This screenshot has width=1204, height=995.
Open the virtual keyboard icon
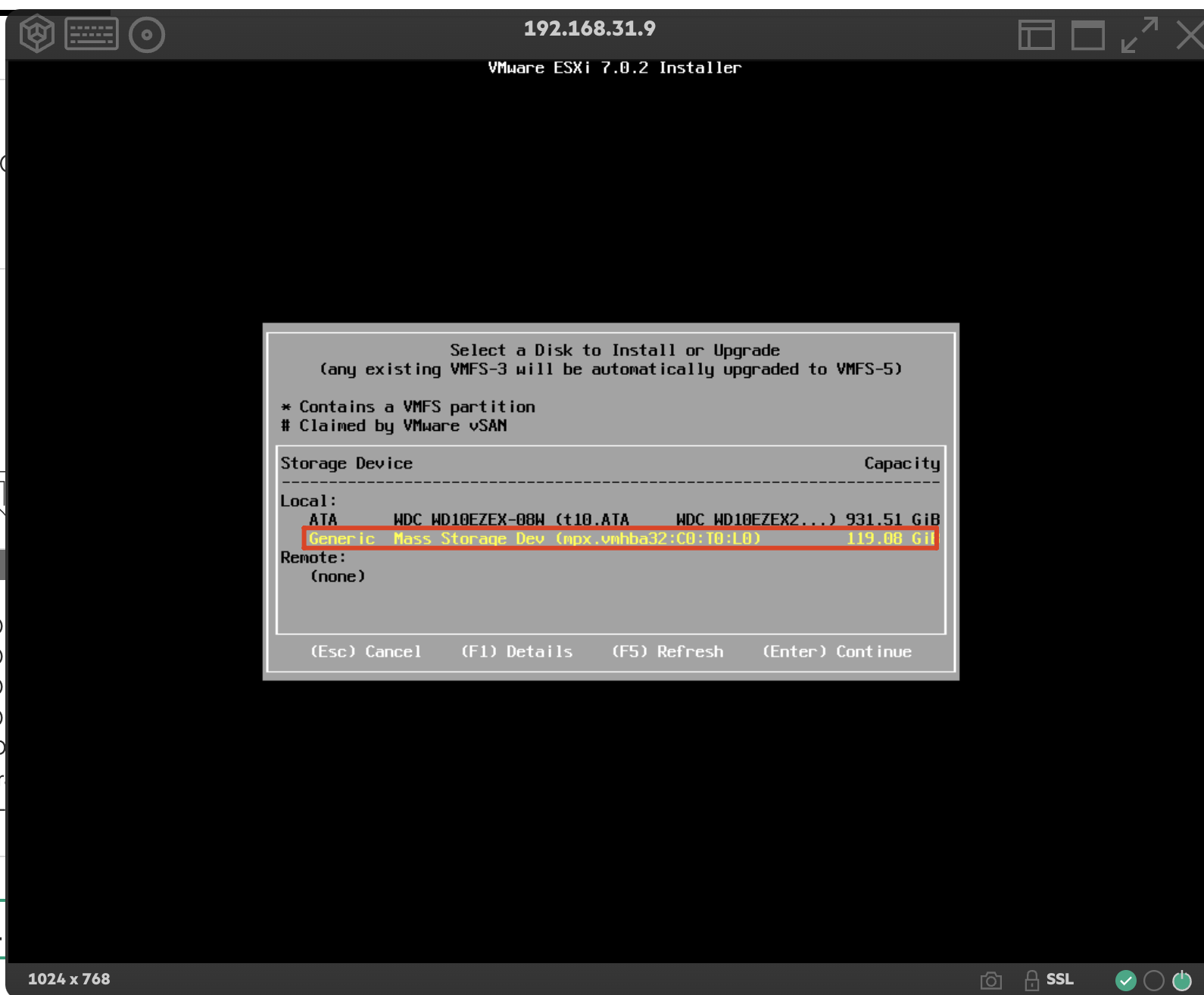coord(92,34)
